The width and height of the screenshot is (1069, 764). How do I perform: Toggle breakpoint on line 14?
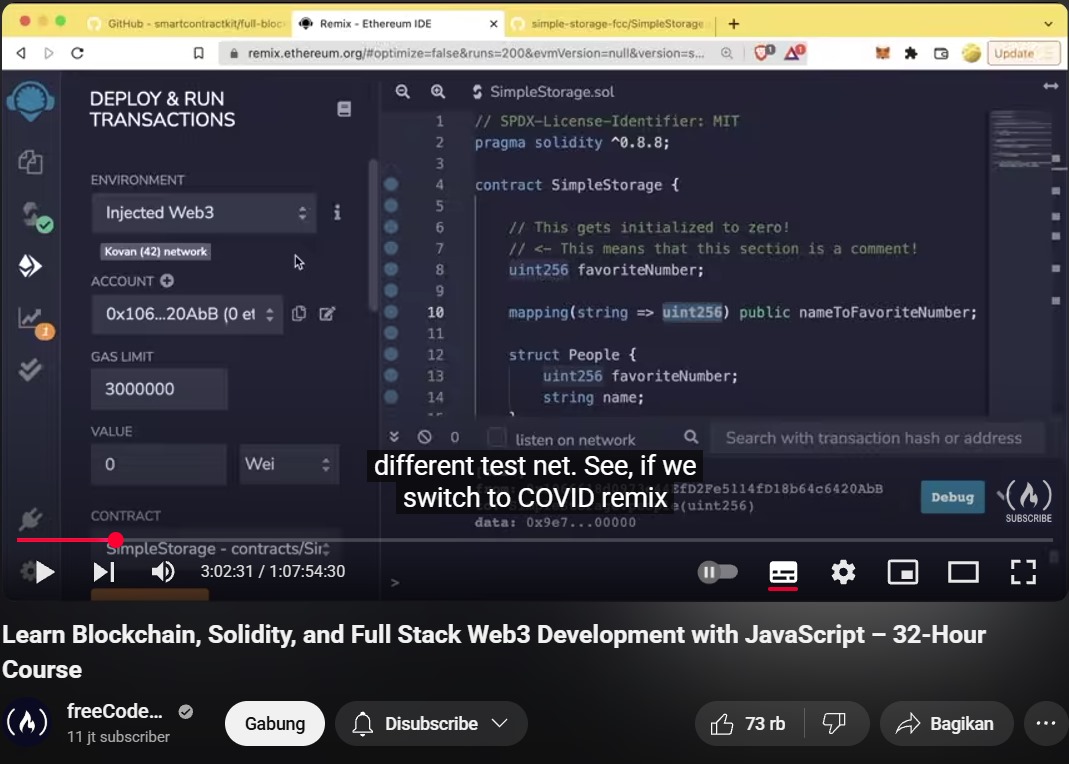pyautogui.click(x=391, y=397)
